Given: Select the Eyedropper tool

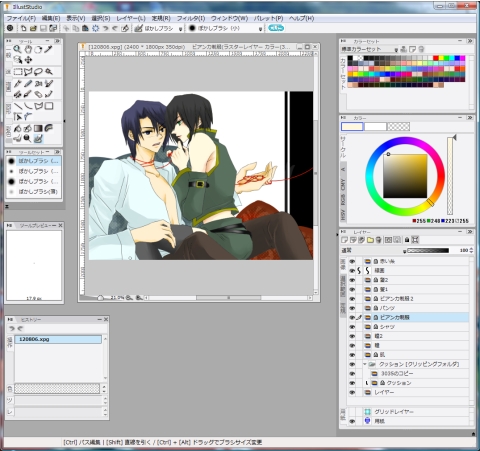Looking at the screenshot, I should 49,50.
